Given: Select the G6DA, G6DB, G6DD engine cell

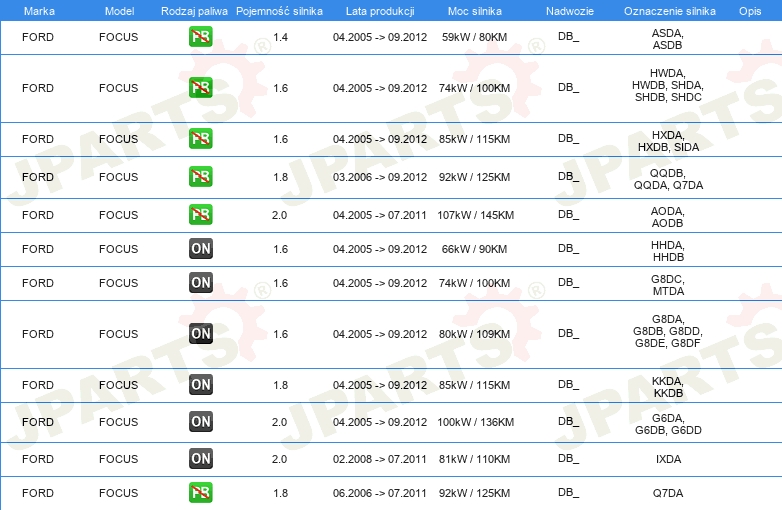Looking at the screenshot, I should coord(668,424).
